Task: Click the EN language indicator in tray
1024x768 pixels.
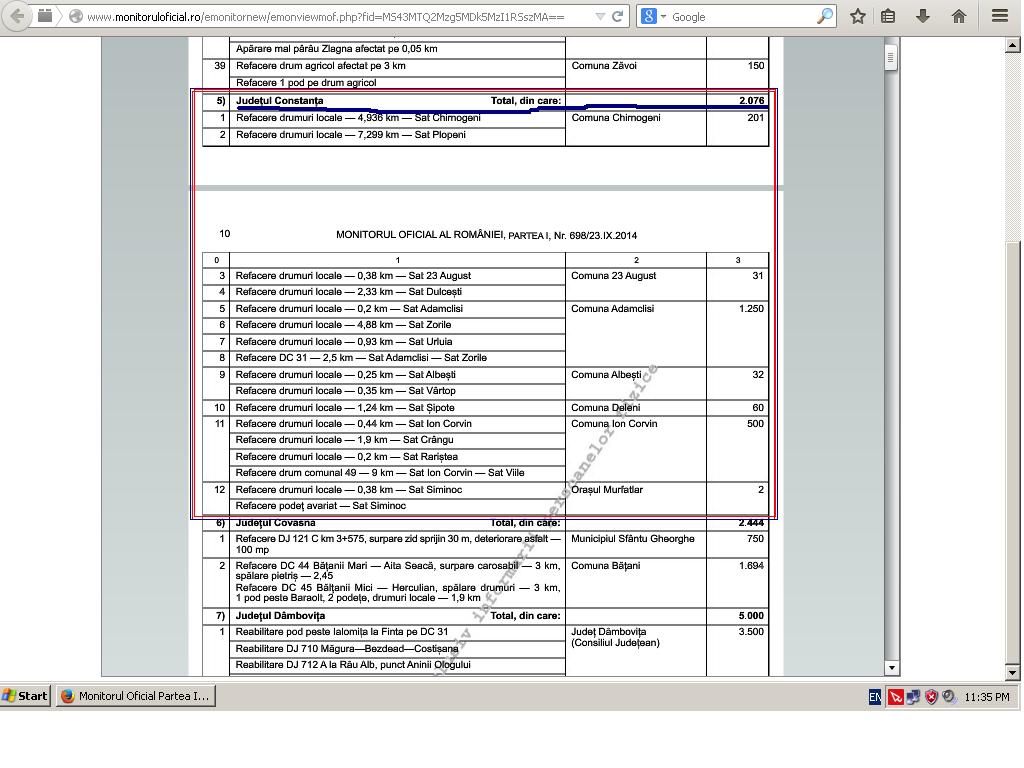Action: coord(875,697)
